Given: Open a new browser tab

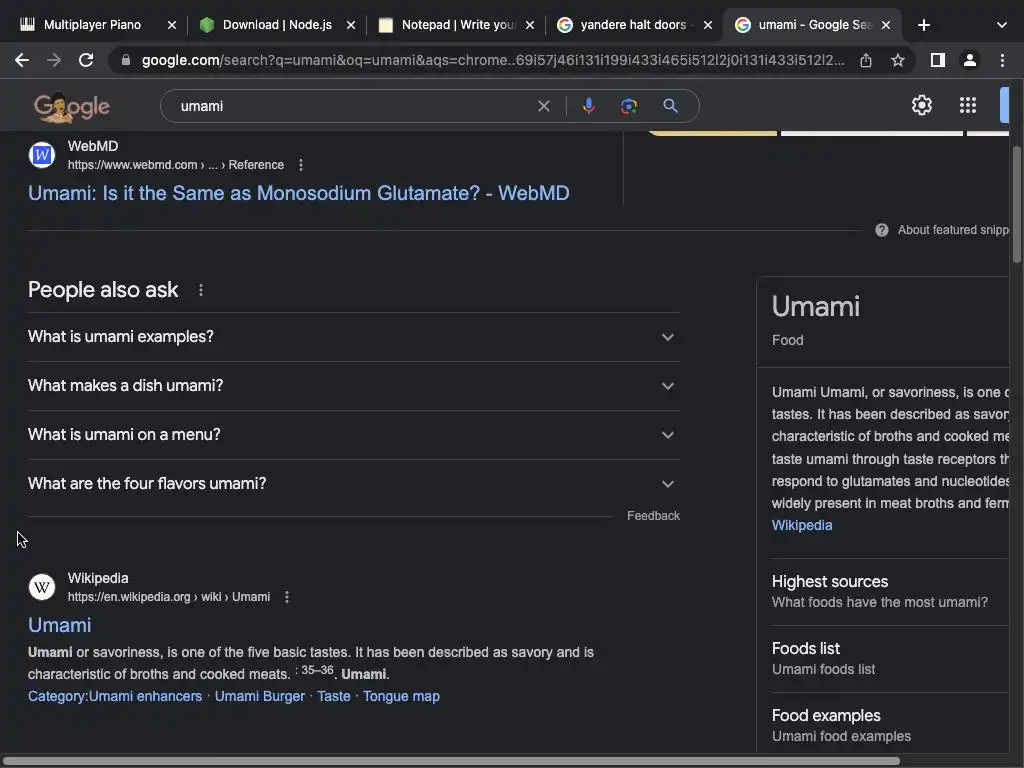Looking at the screenshot, I should tap(923, 25).
